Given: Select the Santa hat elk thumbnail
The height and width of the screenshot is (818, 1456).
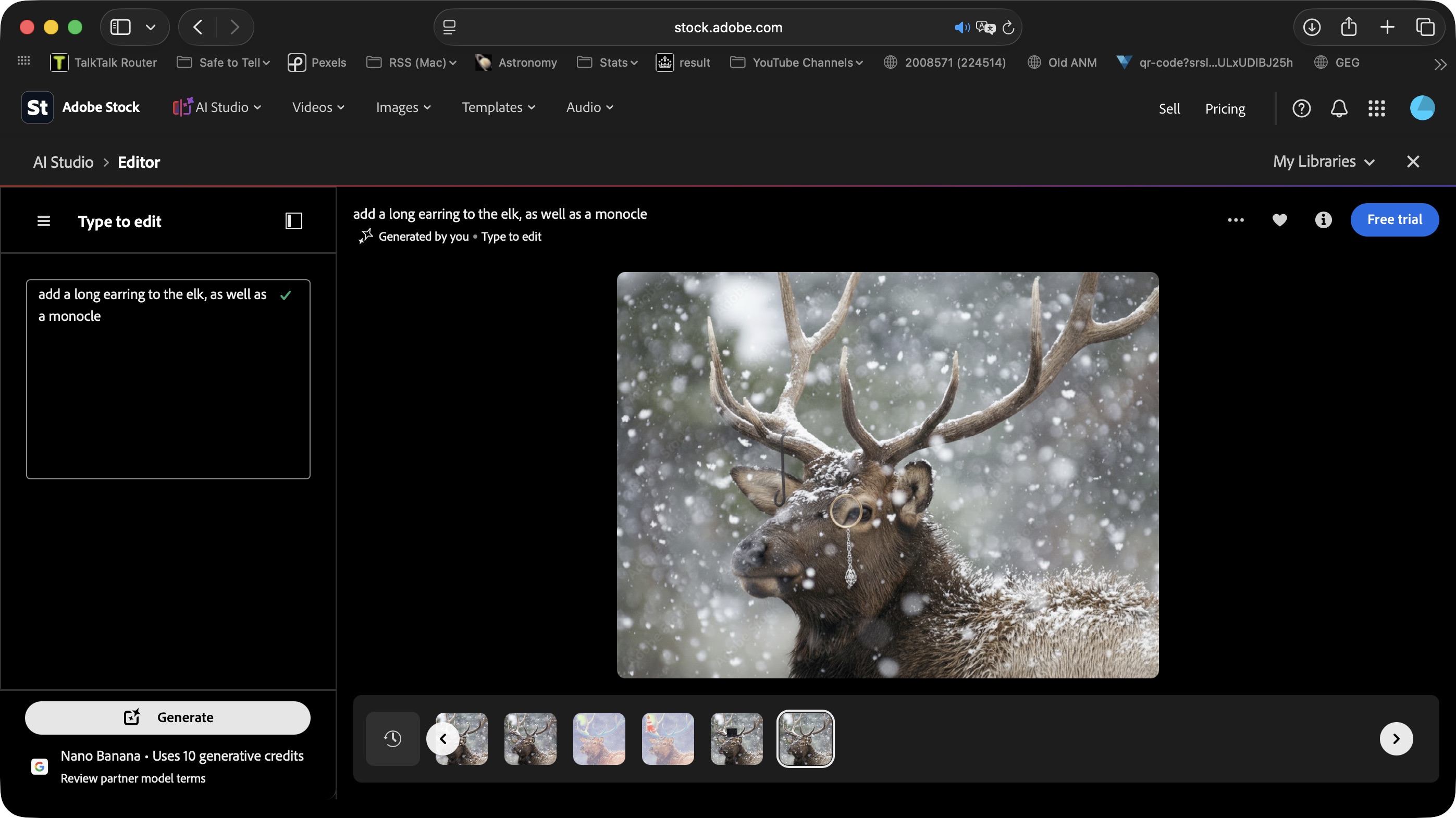Looking at the screenshot, I should (x=668, y=738).
